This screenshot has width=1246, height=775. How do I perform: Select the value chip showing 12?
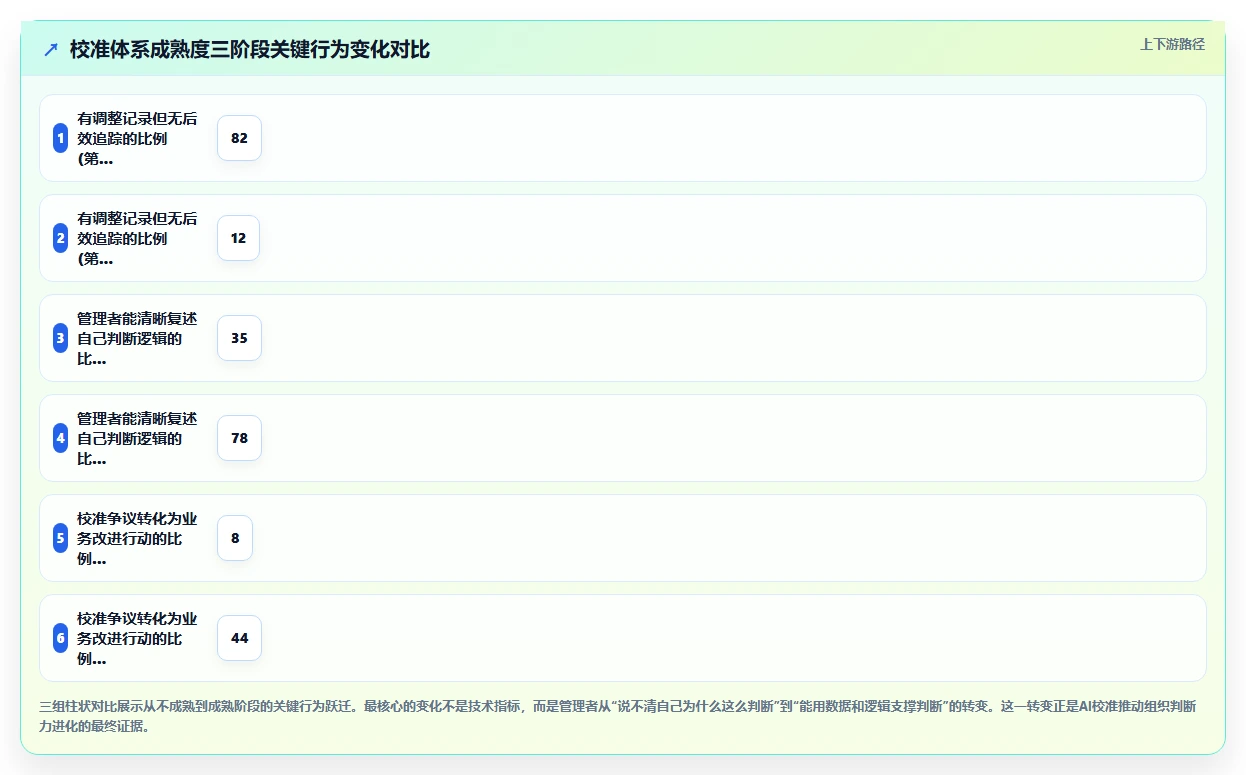(238, 238)
